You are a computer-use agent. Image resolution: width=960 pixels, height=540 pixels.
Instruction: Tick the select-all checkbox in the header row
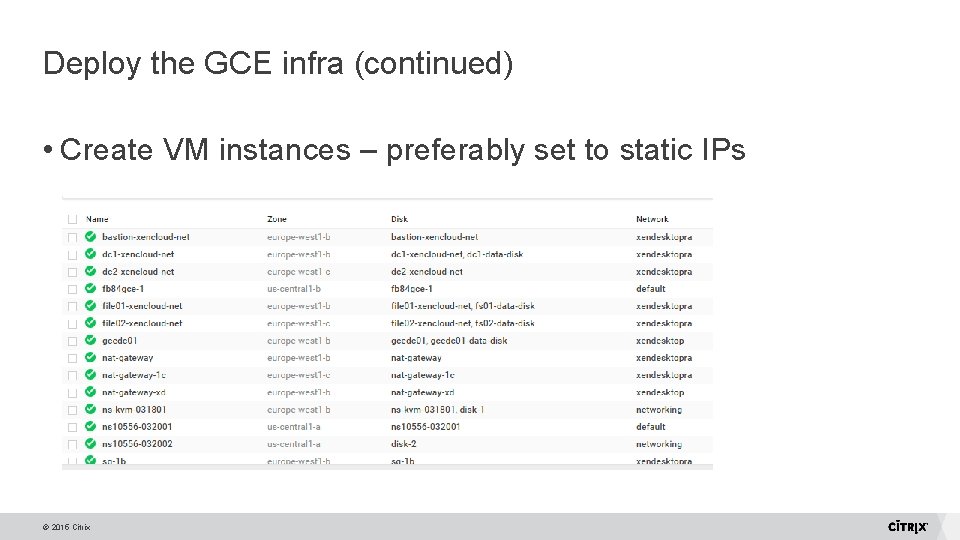coord(71,219)
